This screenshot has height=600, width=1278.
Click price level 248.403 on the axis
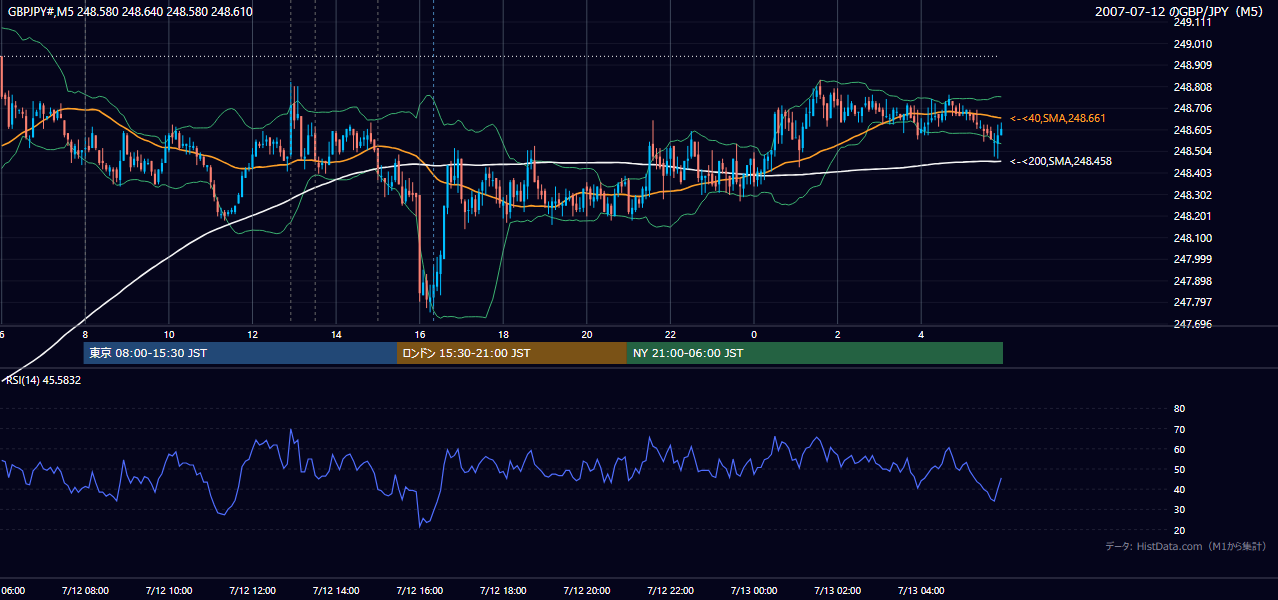pyautogui.click(x=1192, y=173)
